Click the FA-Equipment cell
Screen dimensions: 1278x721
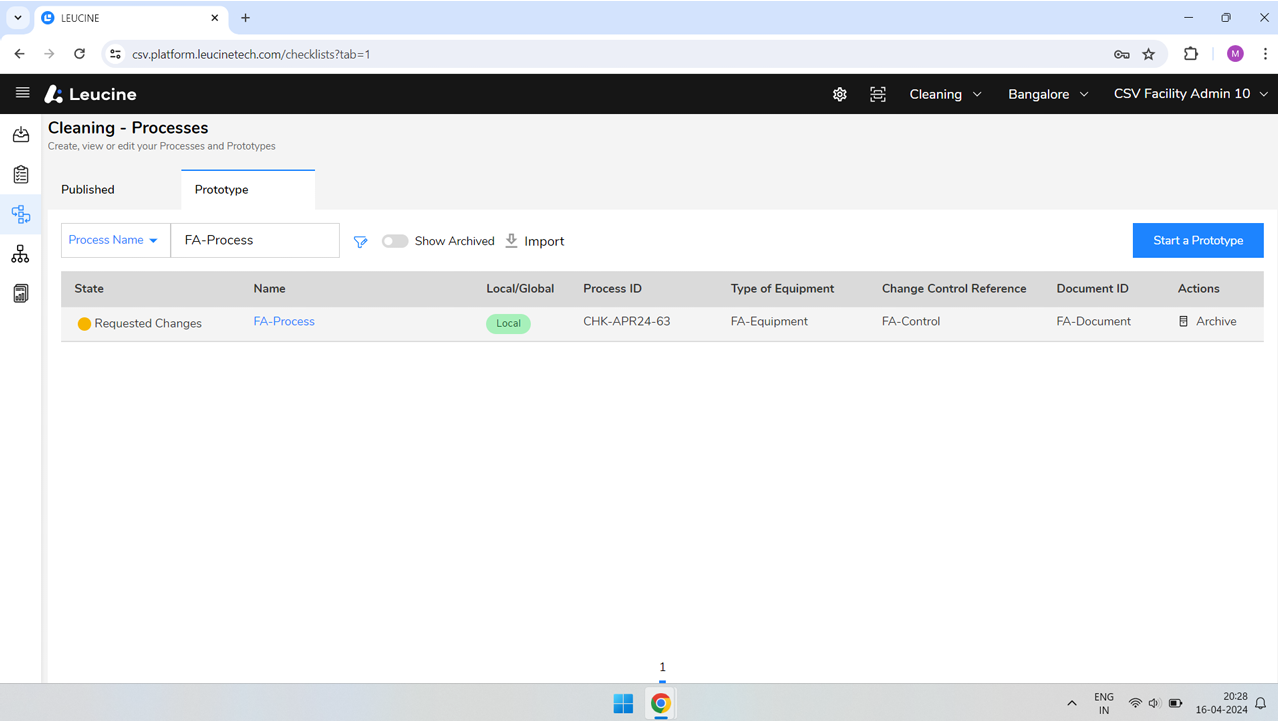pyautogui.click(x=769, y=321)
